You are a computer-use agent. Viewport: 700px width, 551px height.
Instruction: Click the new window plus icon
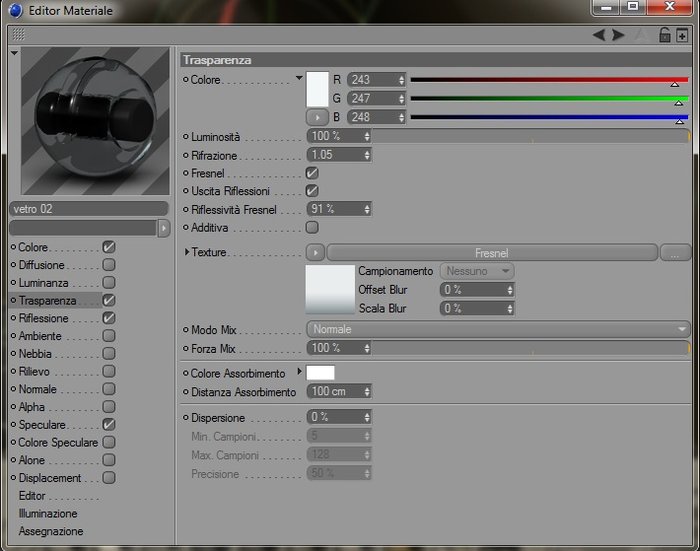coord(682,35)
